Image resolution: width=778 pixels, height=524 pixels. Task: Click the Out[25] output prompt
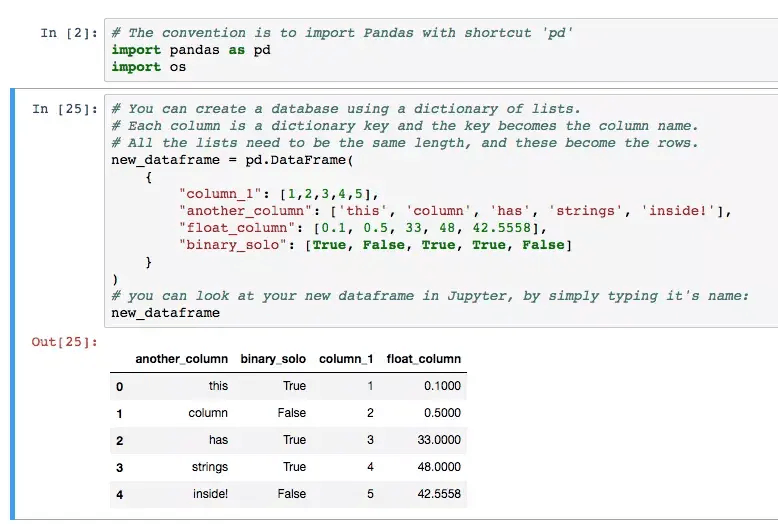tap(64, 342)
